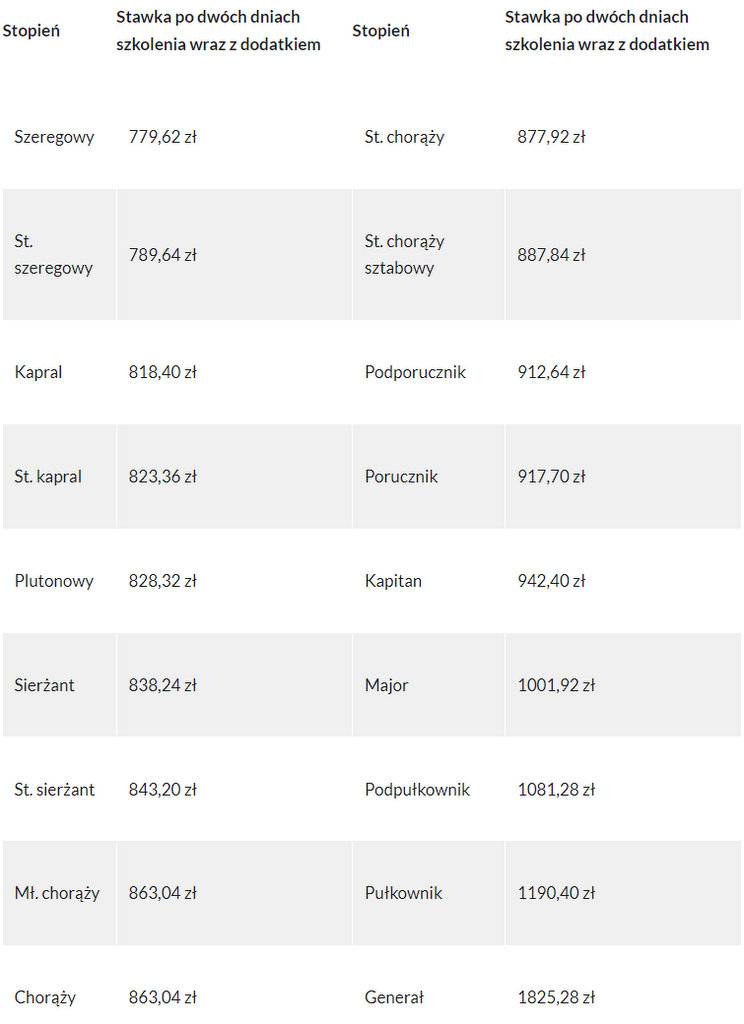Select the Major rate 1001,92 zł
Image resolution: width=744 pixels, height=1024 pixels.
557,685
